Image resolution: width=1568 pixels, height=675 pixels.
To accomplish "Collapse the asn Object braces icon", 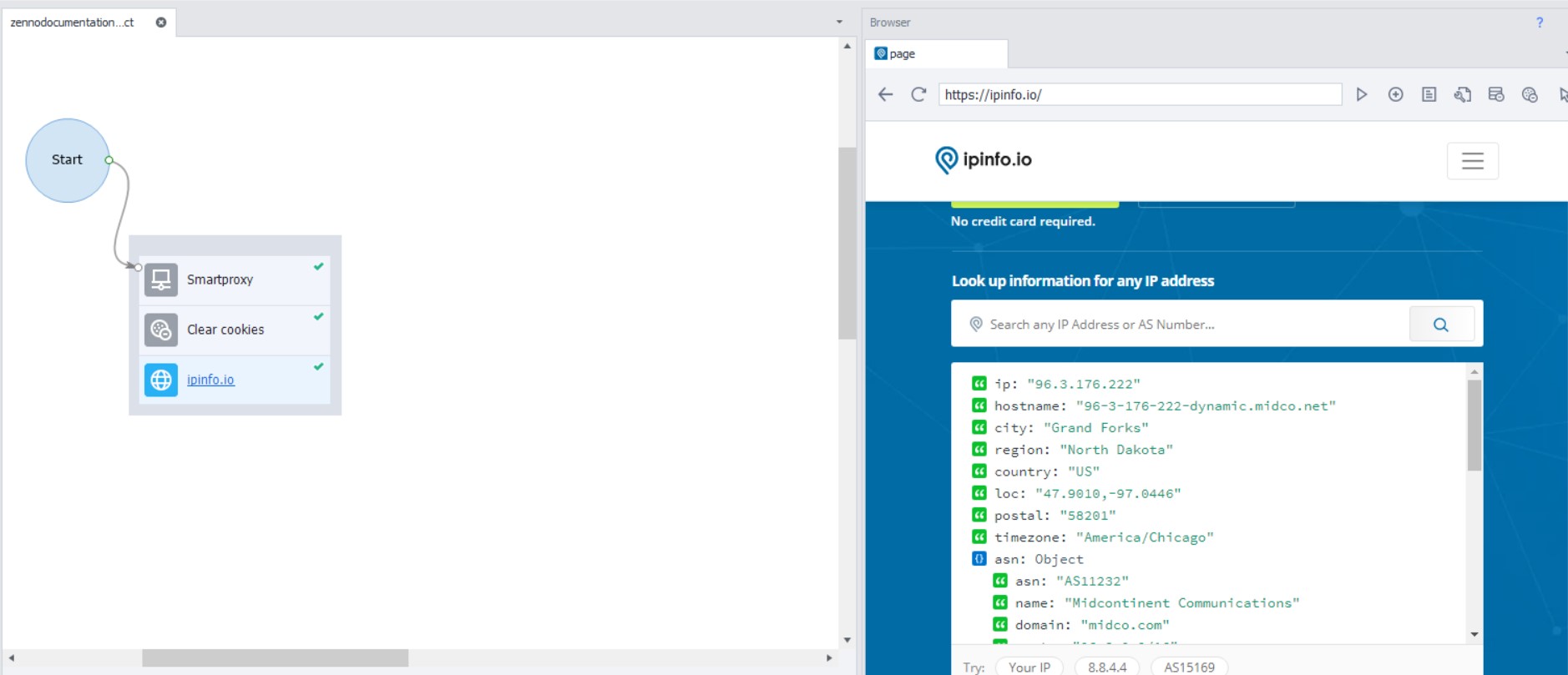I will pyautogui.click(x=979, y=559).
